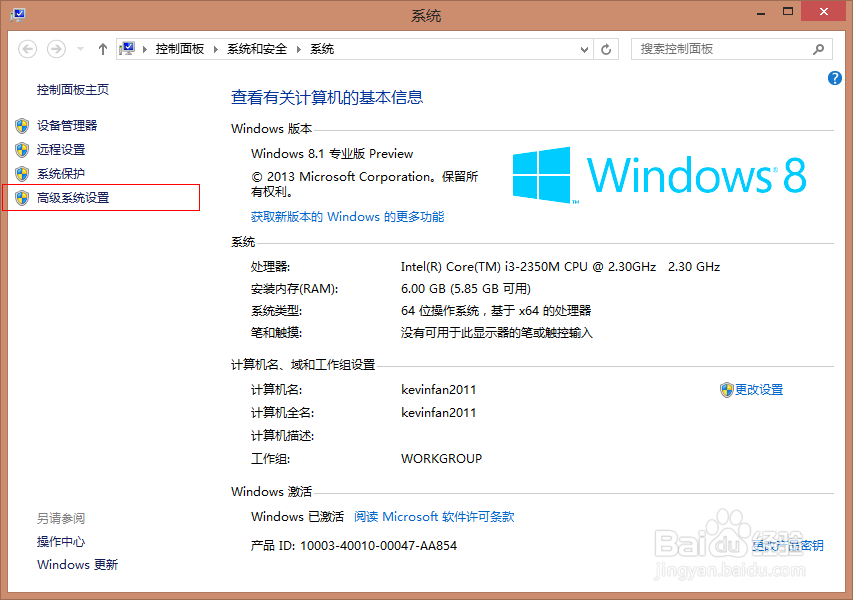Select kevinfan2011 next to 计算机全名

(x=438, y=412)
